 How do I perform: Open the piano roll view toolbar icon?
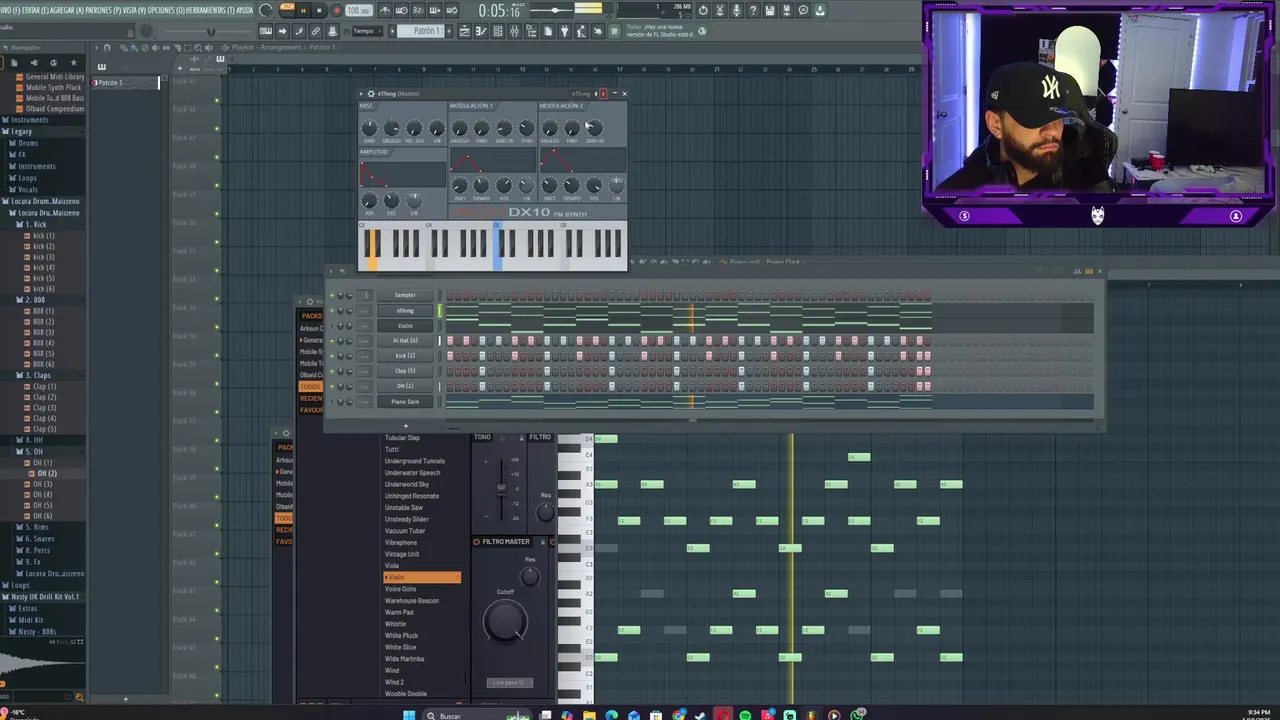click(x=481, y=31)
